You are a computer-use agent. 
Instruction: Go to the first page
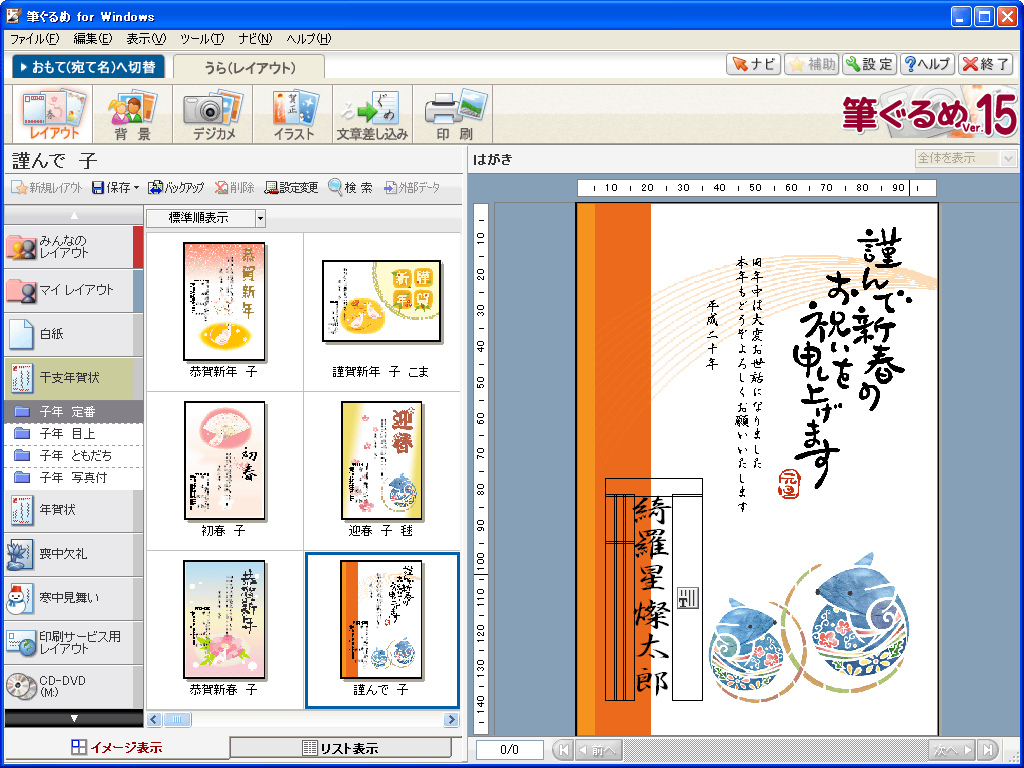click(564, 750)
